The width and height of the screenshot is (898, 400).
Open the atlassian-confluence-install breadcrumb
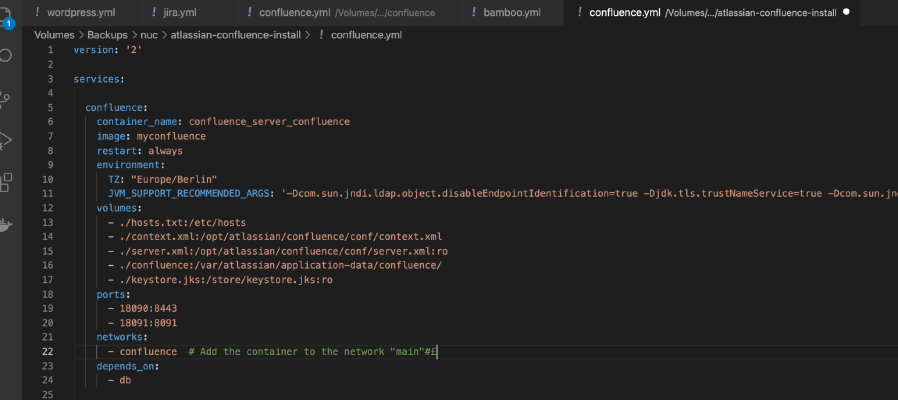(235, 35)
